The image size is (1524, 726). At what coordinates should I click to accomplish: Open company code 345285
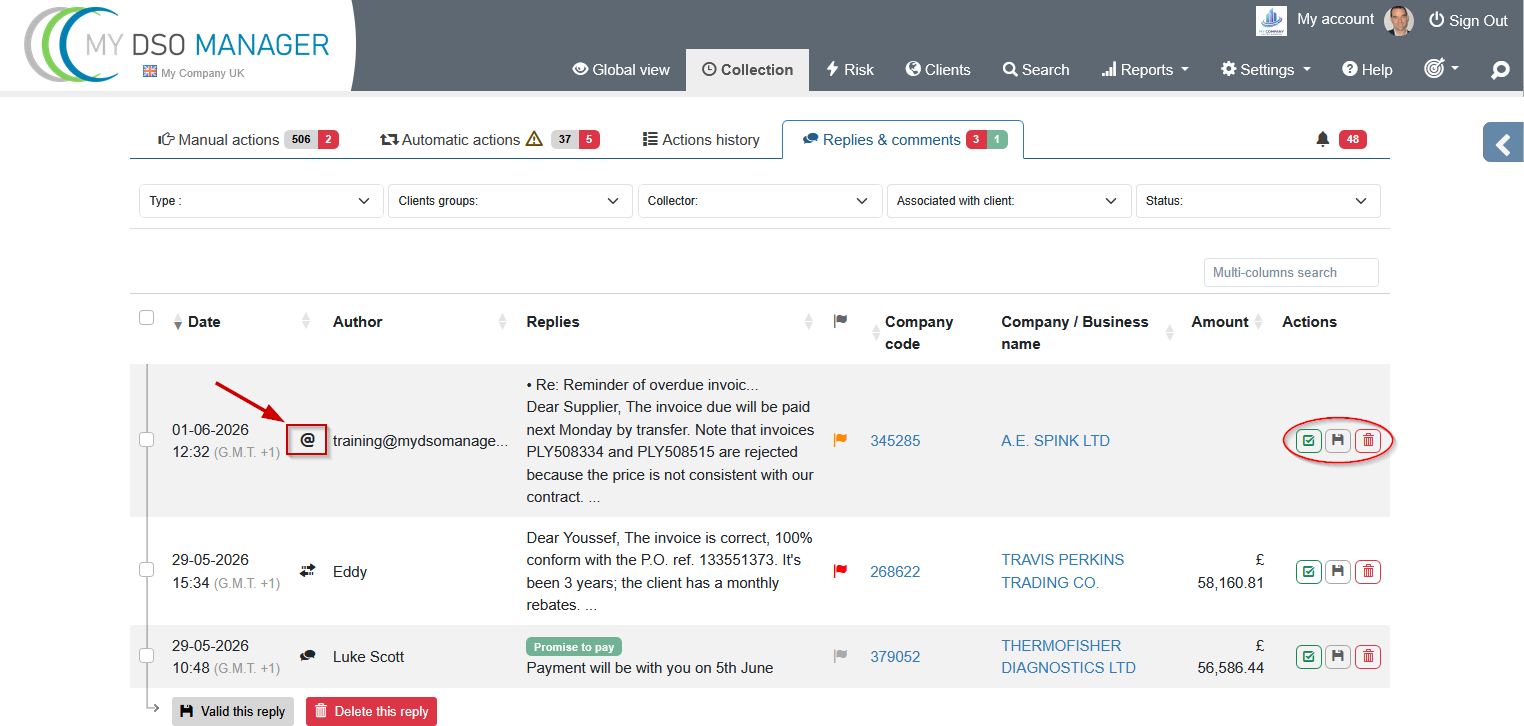[x=895, y=440]
